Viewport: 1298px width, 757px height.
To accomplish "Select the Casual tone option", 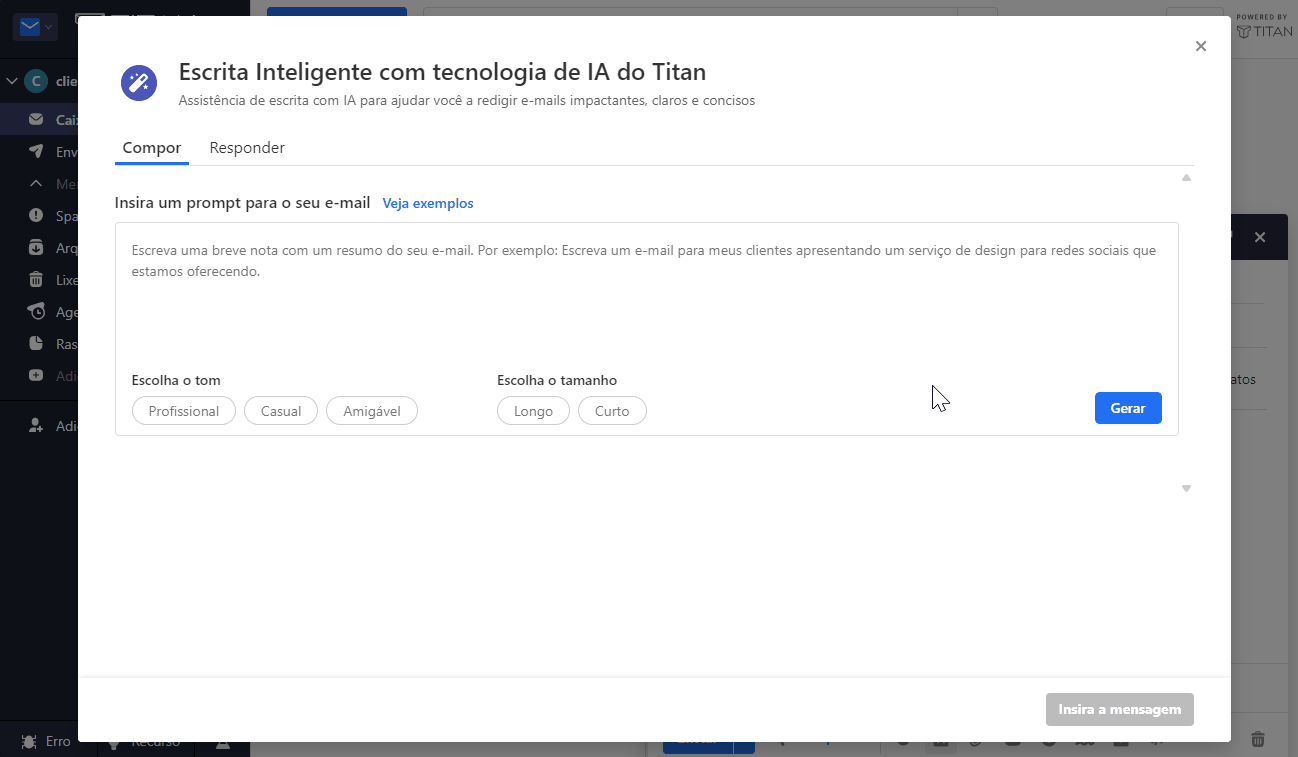I will coord(281,411).
